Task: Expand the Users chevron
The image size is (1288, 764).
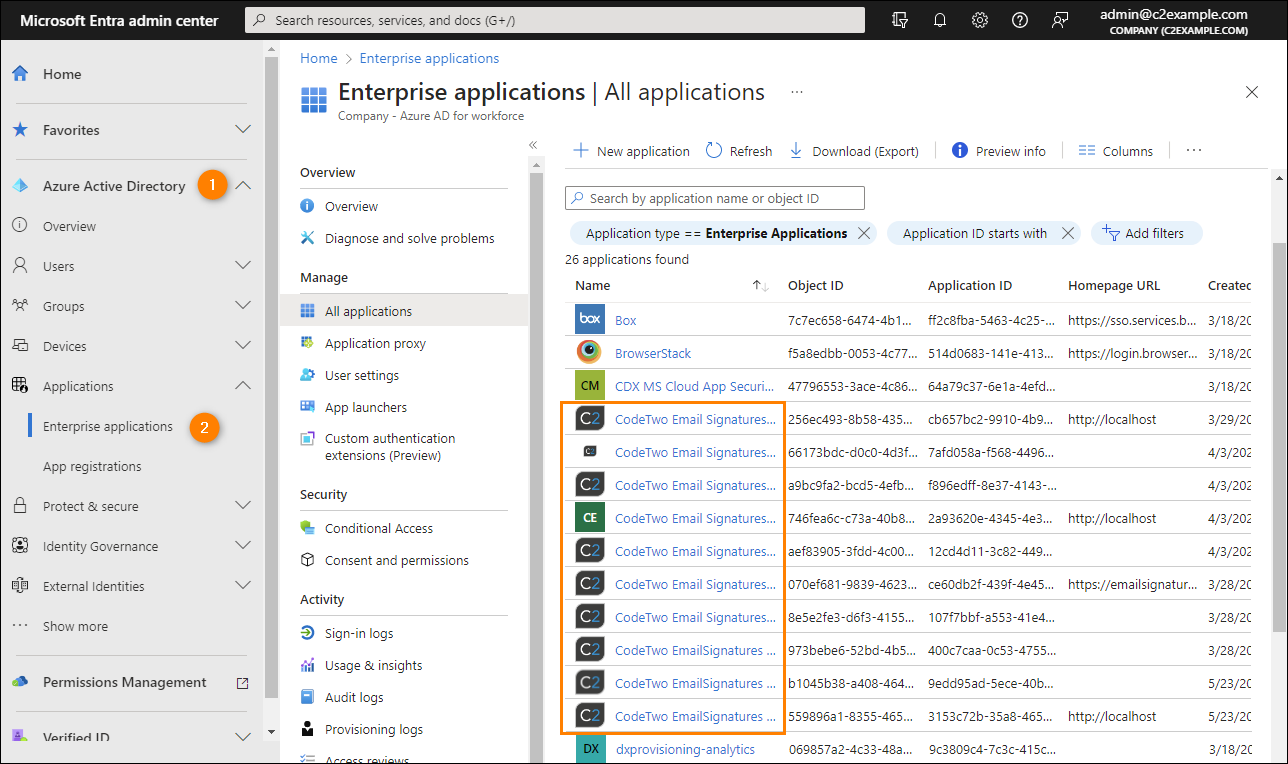Action: click(243, 266)
